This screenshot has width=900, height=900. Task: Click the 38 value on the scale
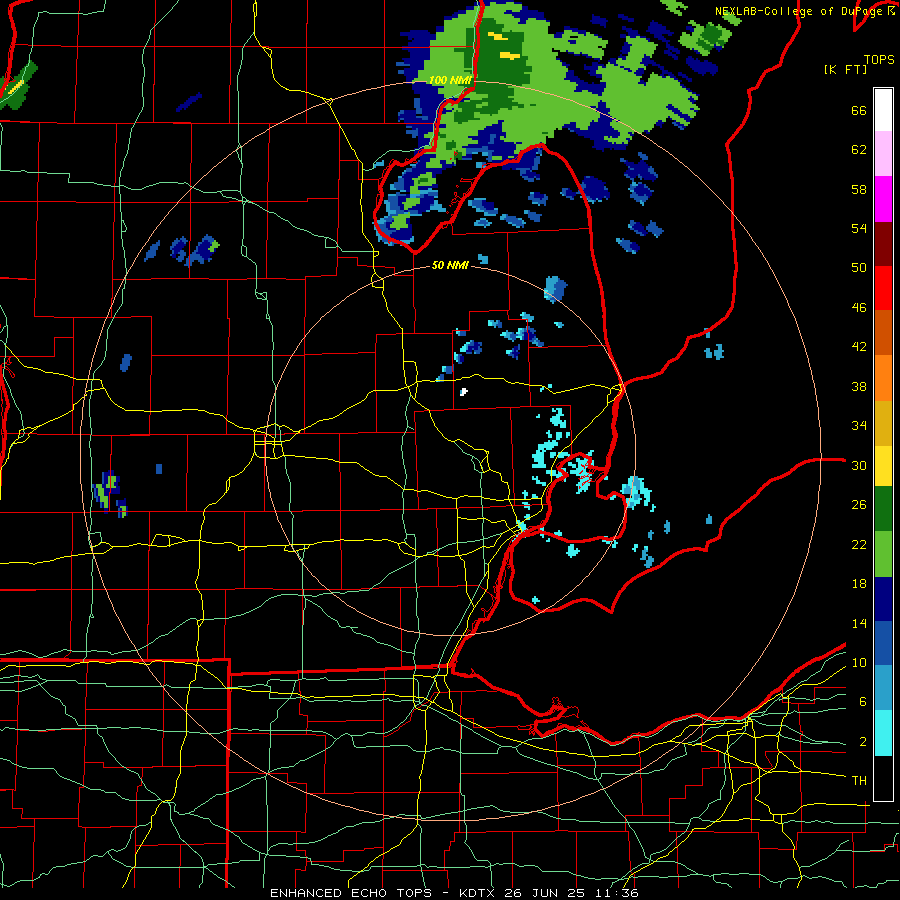point(859,386)
